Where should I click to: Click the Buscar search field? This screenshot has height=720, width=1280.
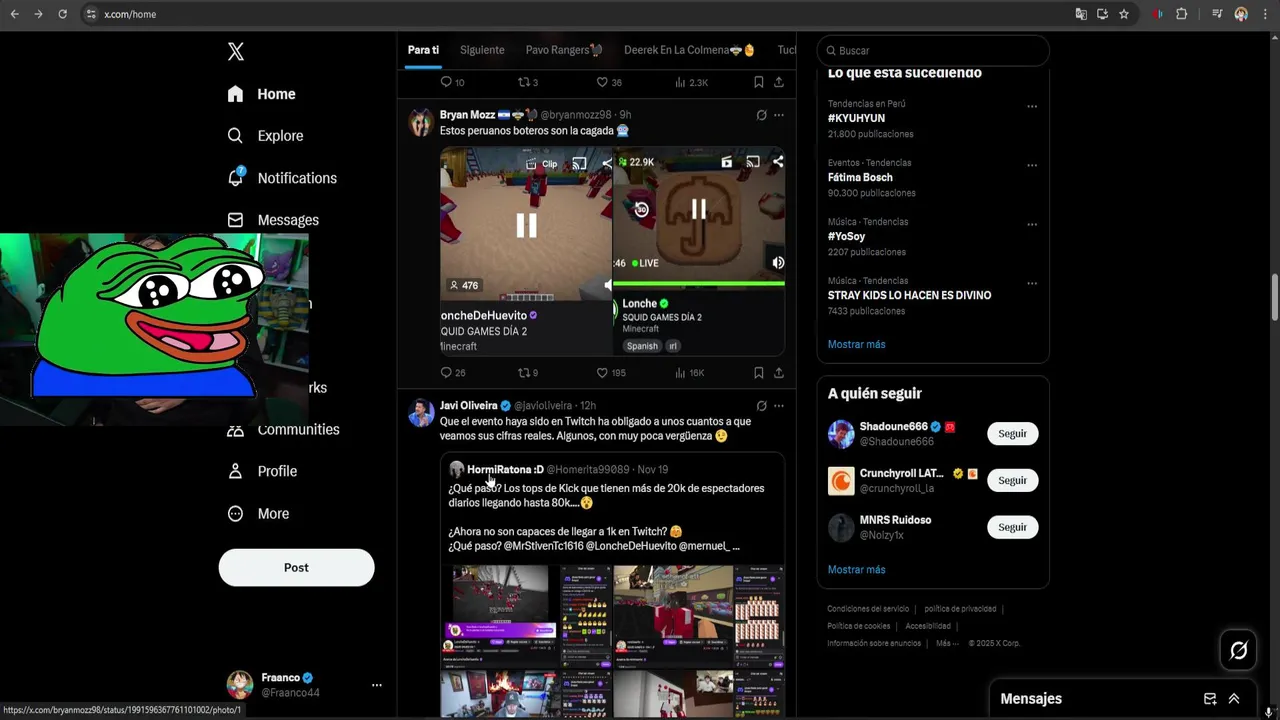tap(933, 51)
